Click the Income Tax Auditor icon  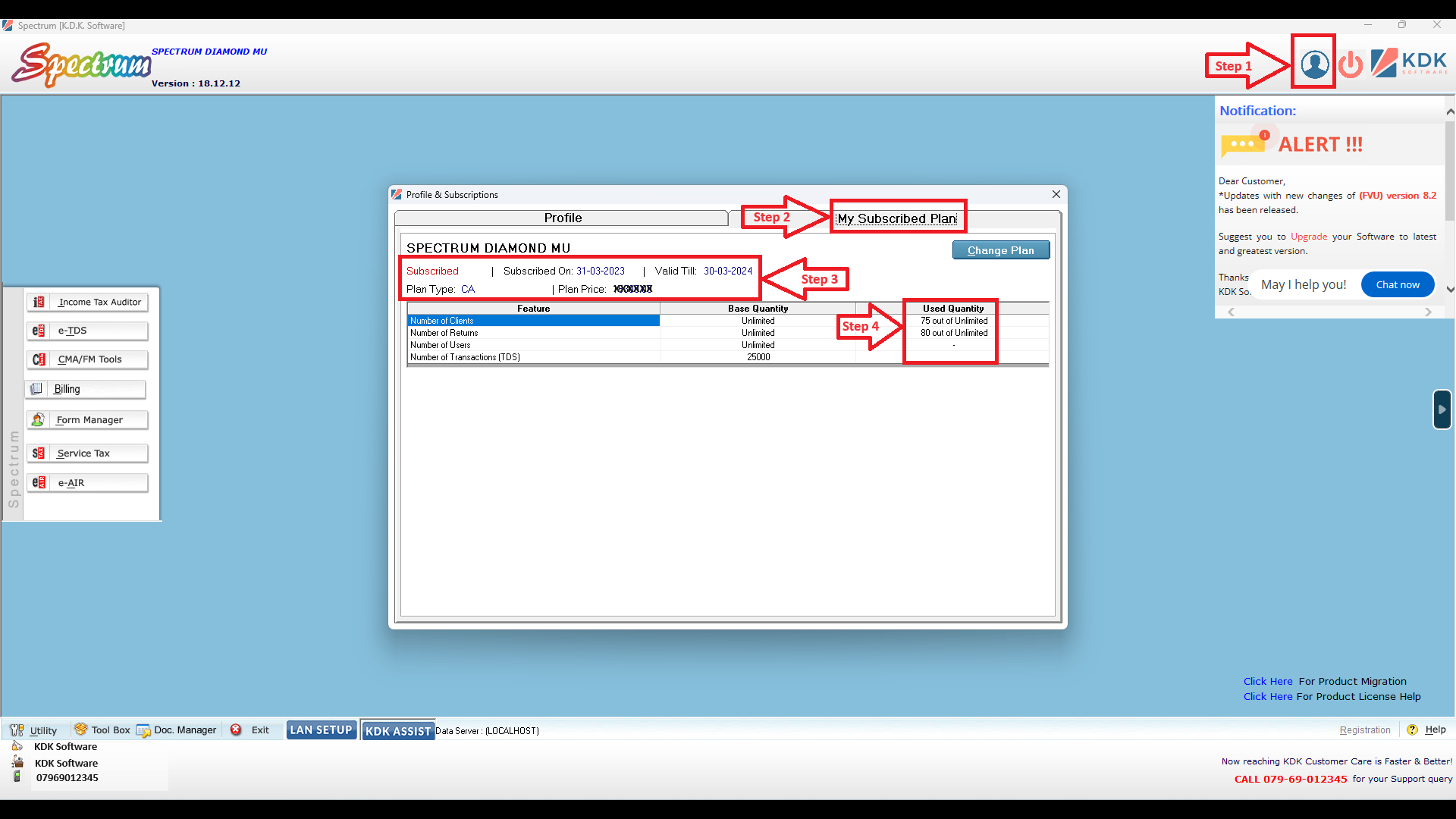pos(39,302)
